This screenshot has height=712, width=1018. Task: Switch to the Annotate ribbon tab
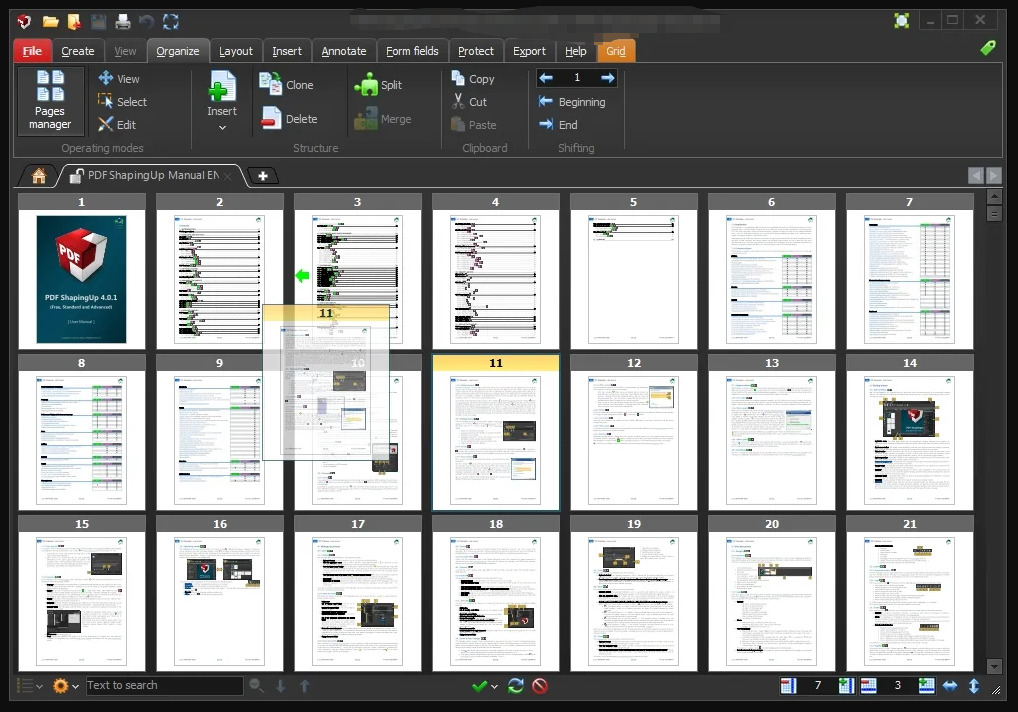(x=343, y=51)
